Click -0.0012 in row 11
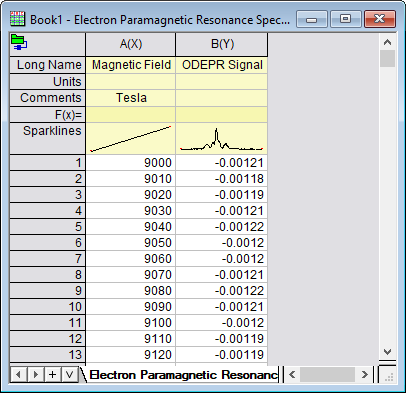 (222, 323)
